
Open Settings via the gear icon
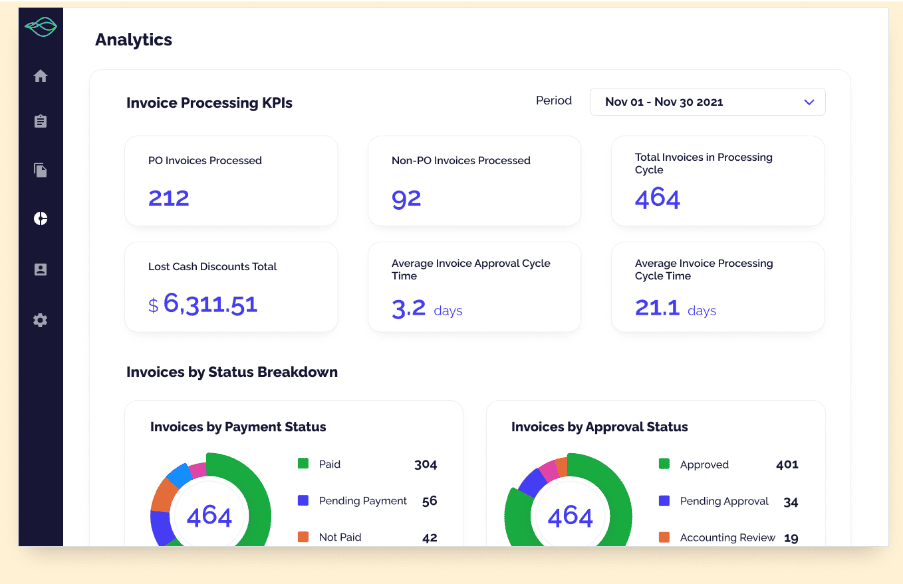click(x=41, y=320)
